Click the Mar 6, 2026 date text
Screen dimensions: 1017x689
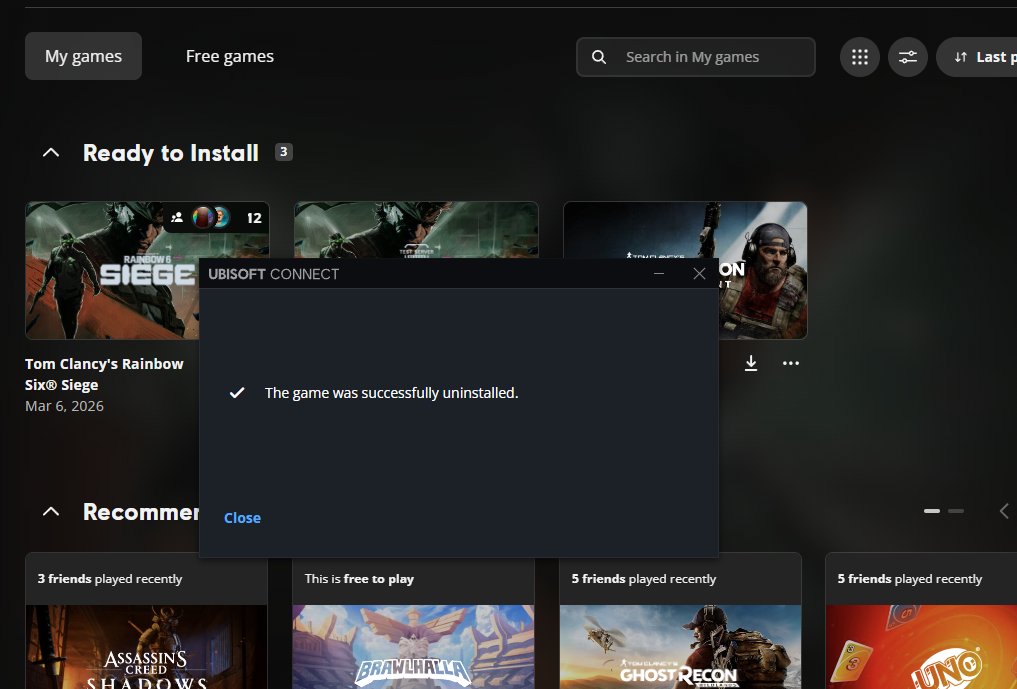point(64,406)
